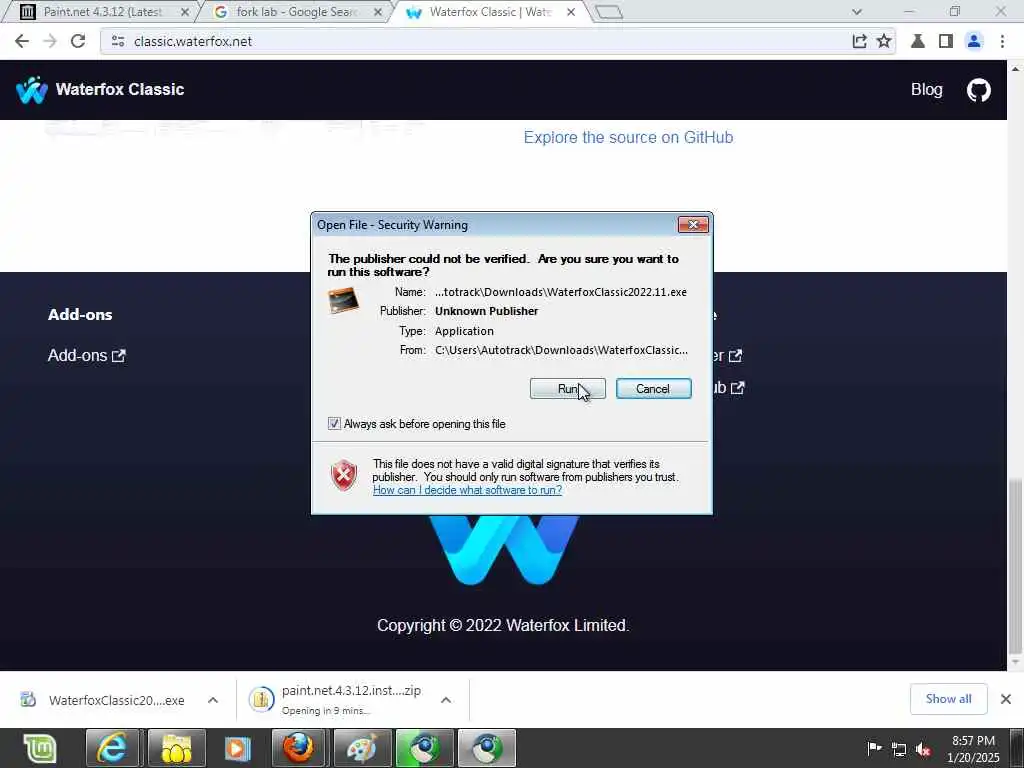
Task: Go forward in browser history
Action: click(50, 41)
